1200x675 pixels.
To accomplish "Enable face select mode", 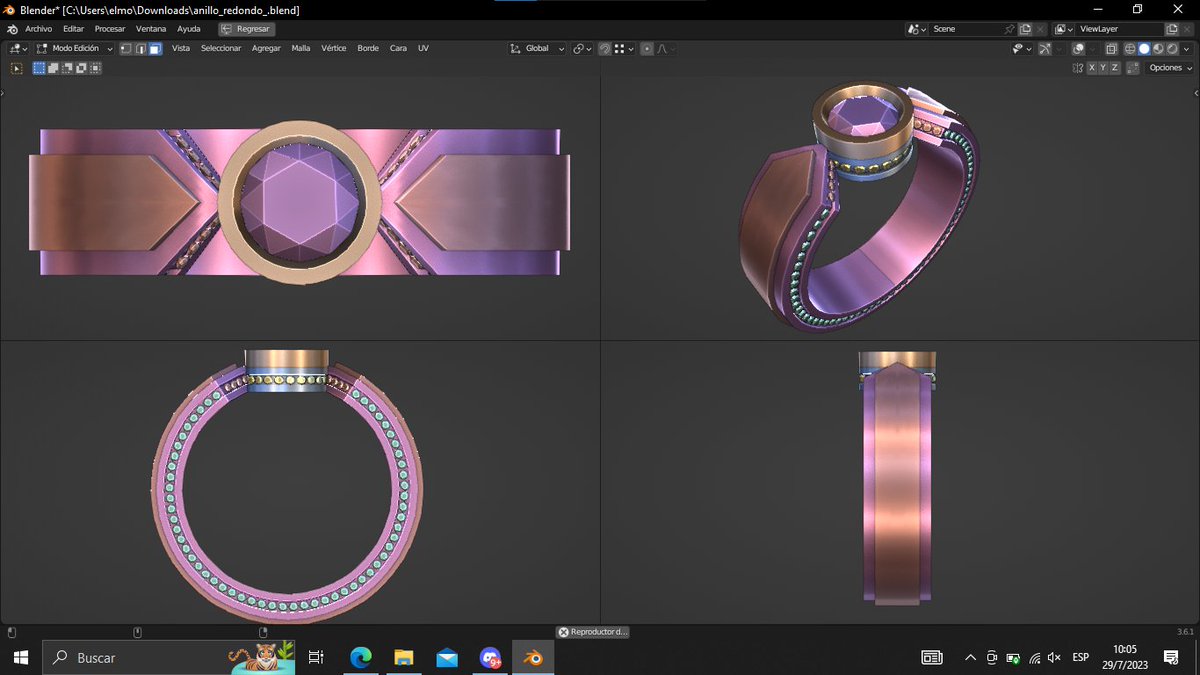I will coord(155,48).
